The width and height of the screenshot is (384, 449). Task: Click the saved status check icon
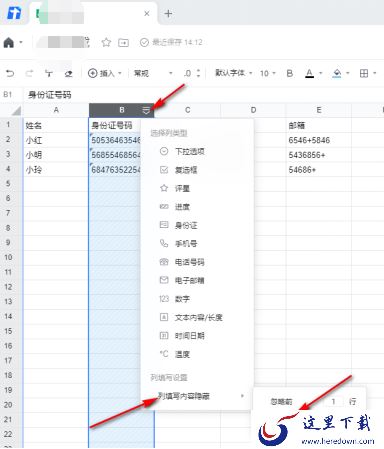tap(144, 42)
